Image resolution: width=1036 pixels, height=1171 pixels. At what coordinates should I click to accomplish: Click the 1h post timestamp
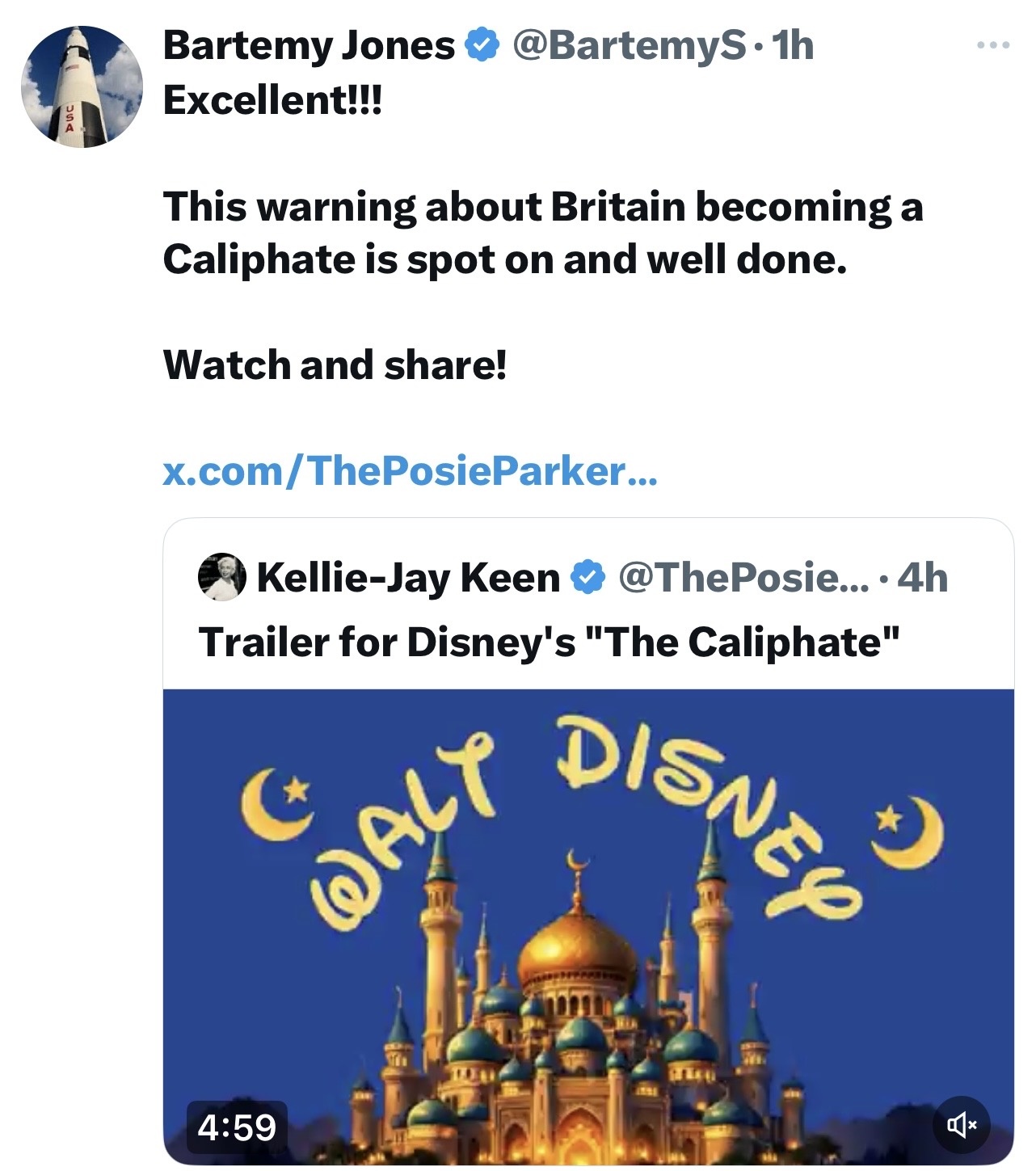(793, 45)
